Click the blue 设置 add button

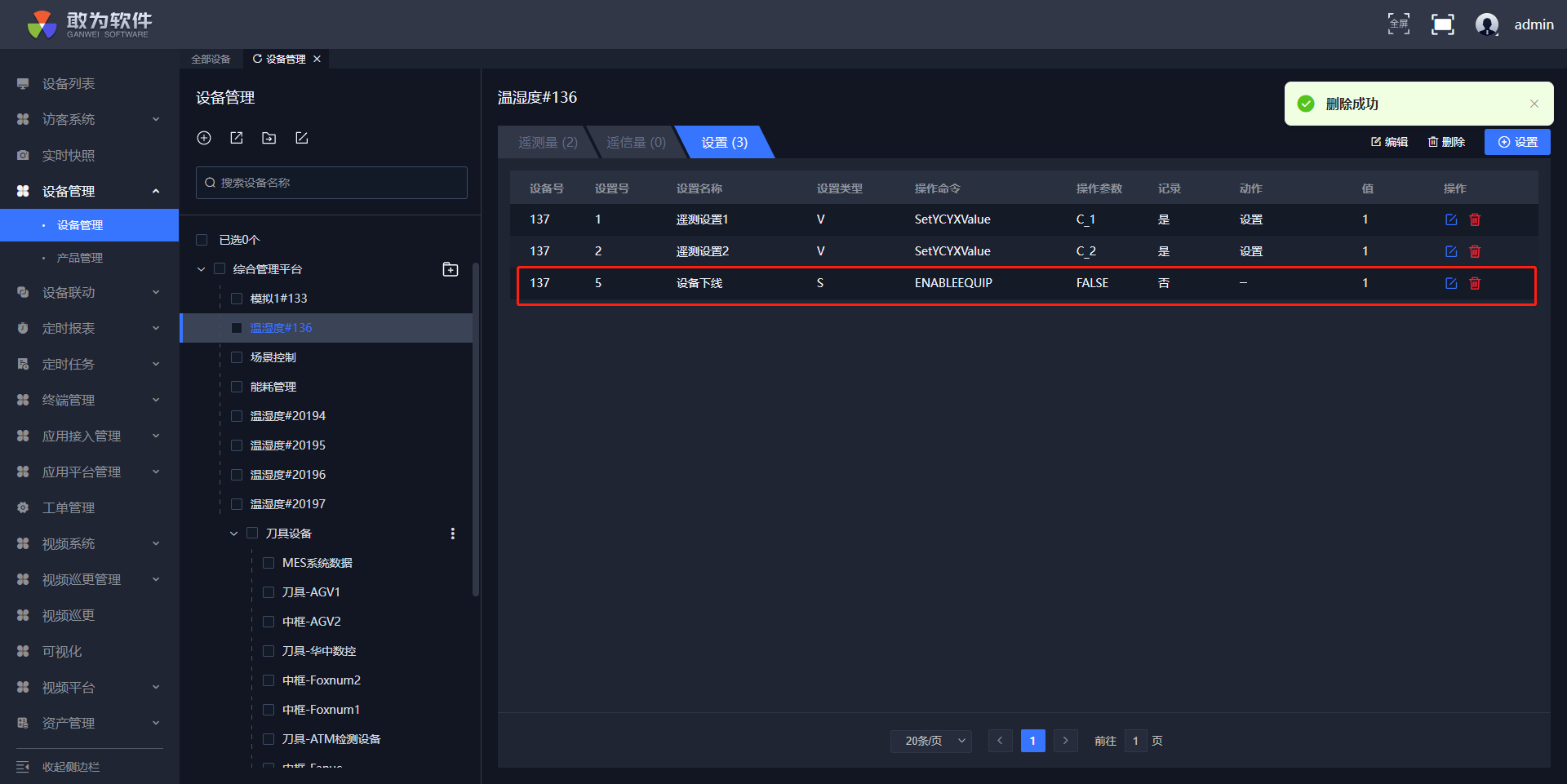1517,142
